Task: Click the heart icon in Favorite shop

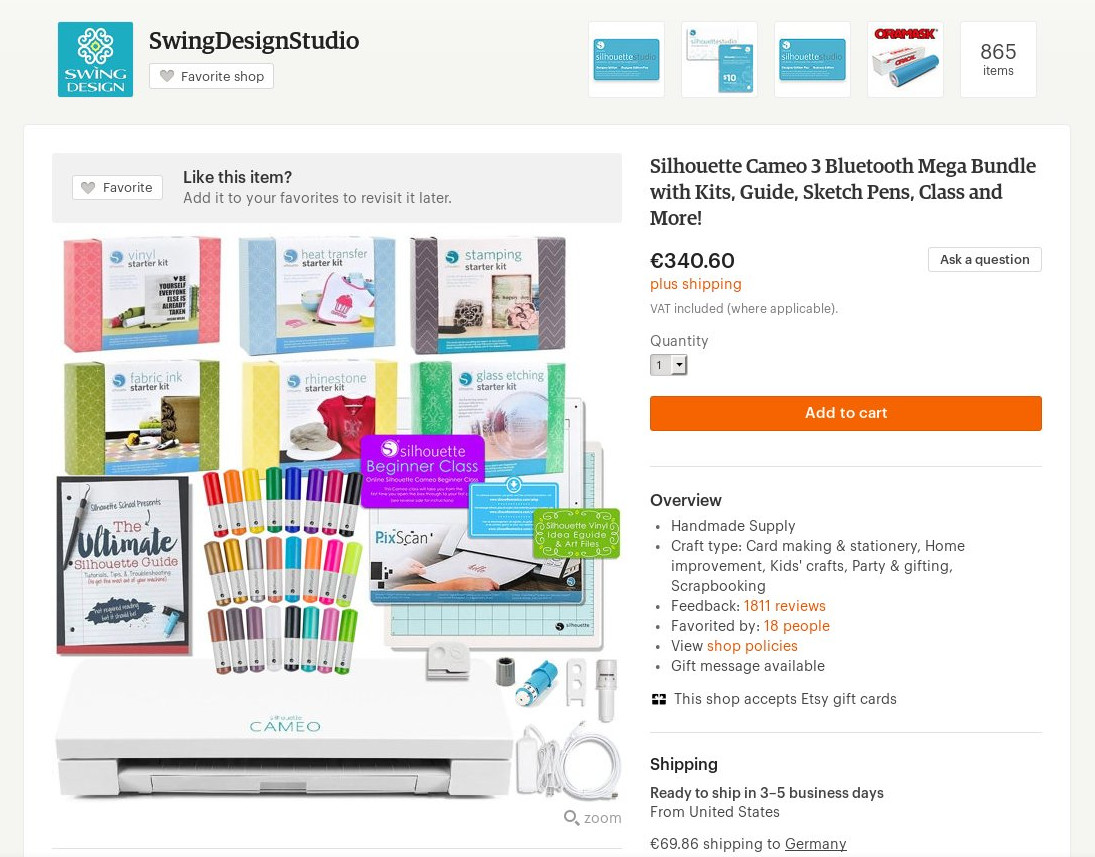Action: (166, 76)
